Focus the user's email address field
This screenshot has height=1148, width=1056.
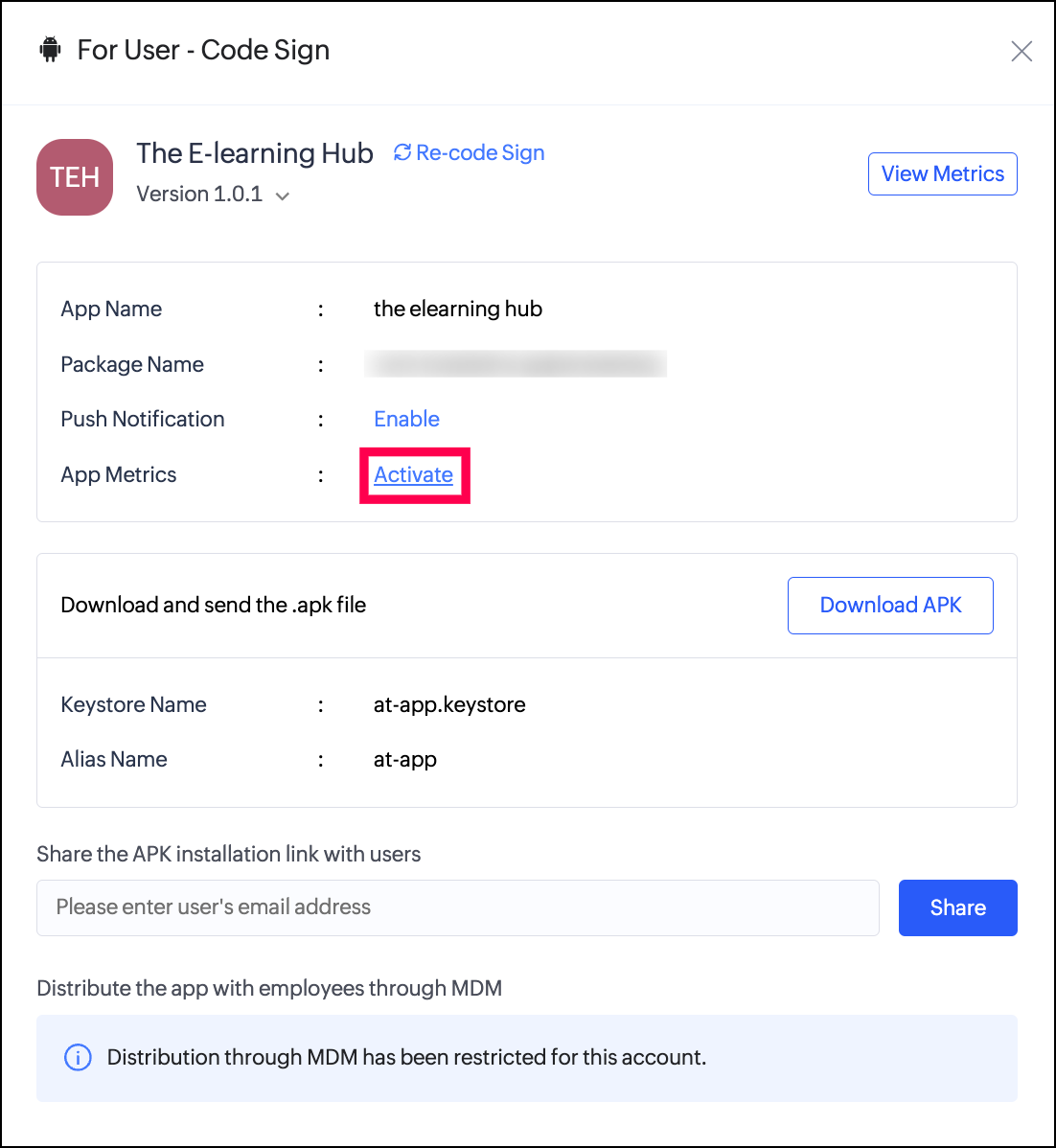[x=457, y=907]
